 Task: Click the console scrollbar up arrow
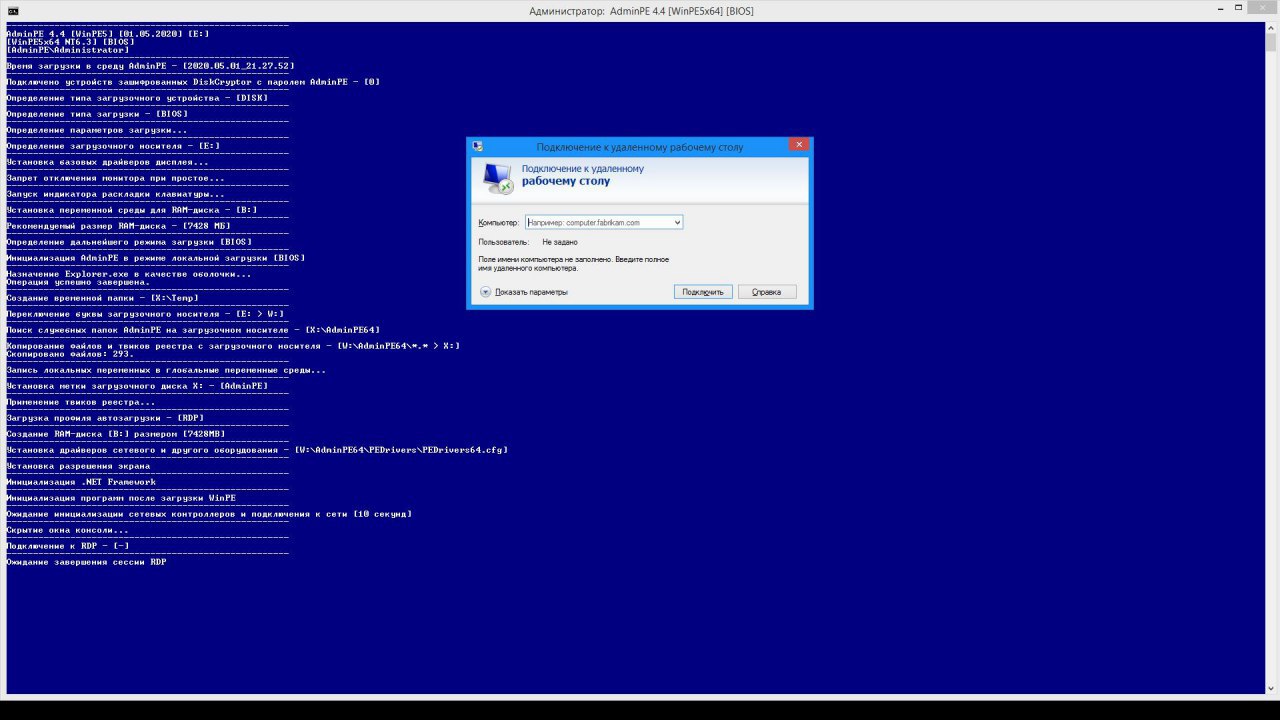coord(1272,27)
